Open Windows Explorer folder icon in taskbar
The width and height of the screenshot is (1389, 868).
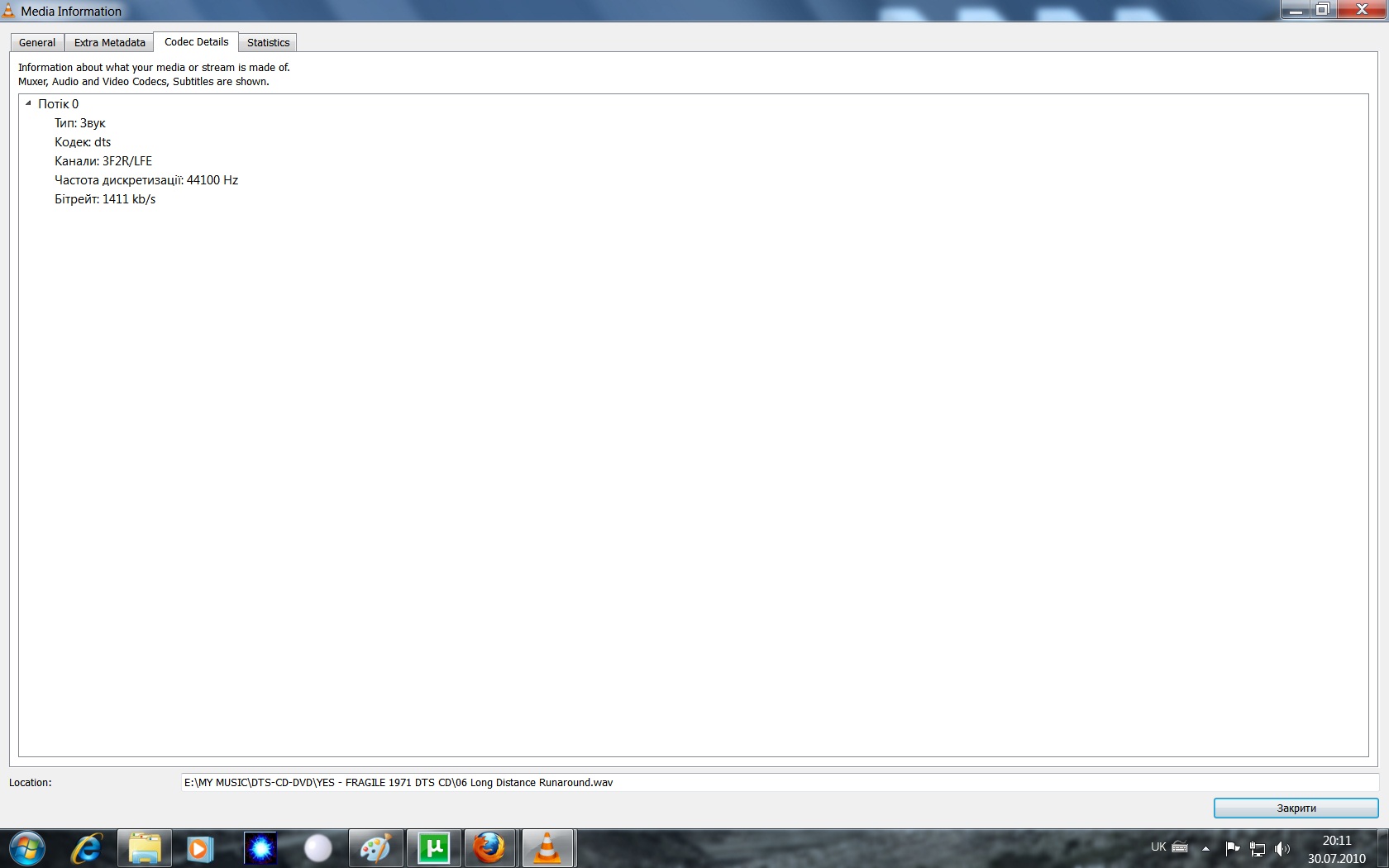(x=145, y=848)
